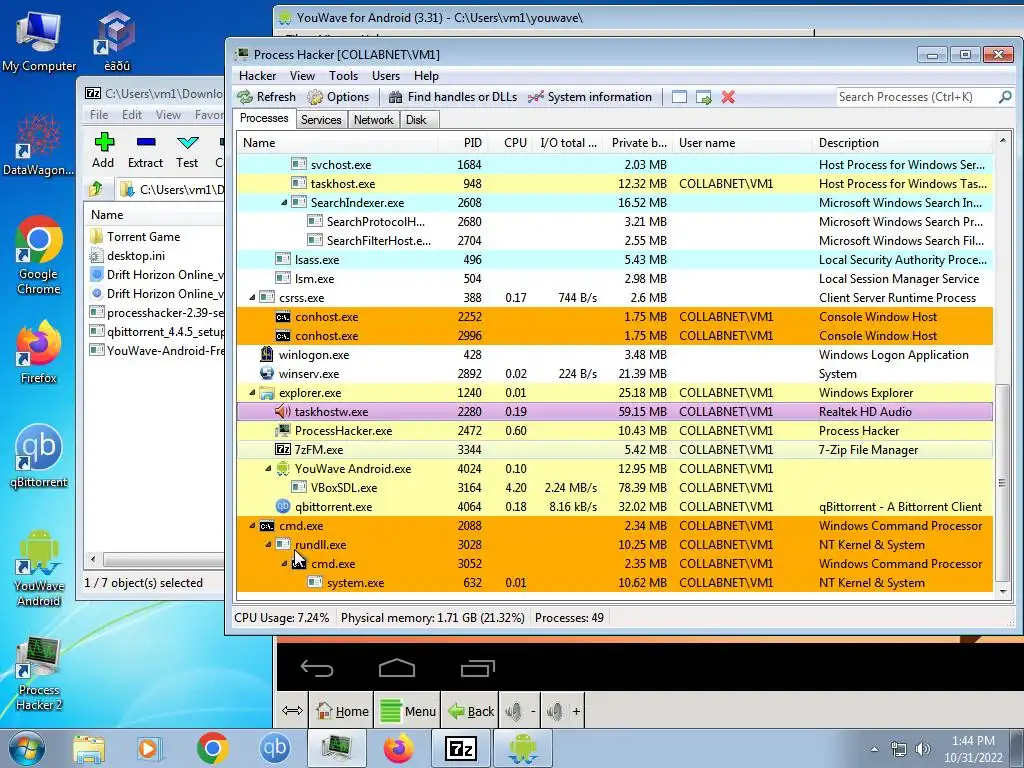Select the VBoxSDL.exe process row
Image resolution: width=1024 pixels, height=768 pixels.
(615, 488)
